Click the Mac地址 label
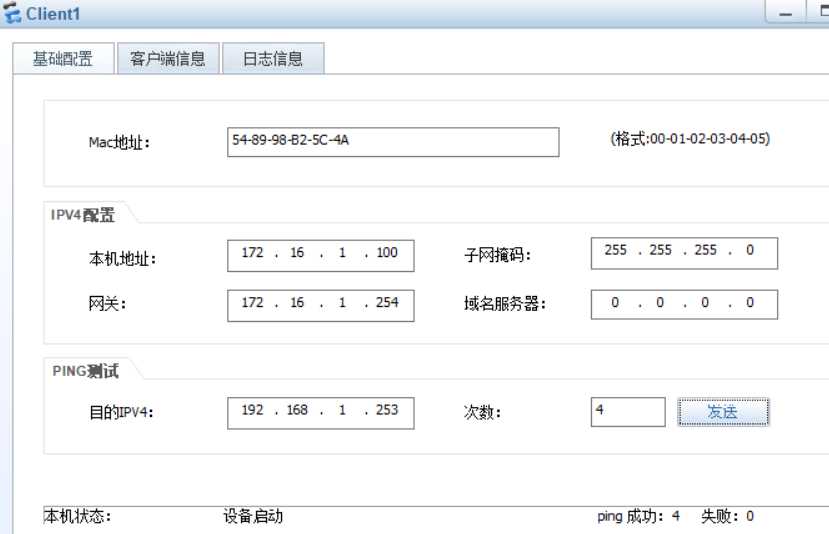 tap(119, 142)
